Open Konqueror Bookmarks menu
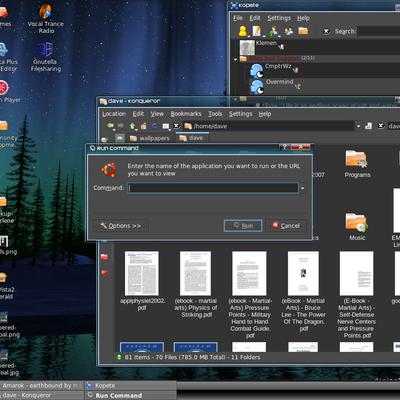Screen dimensions: 400x400 click(x=186, y=114)
